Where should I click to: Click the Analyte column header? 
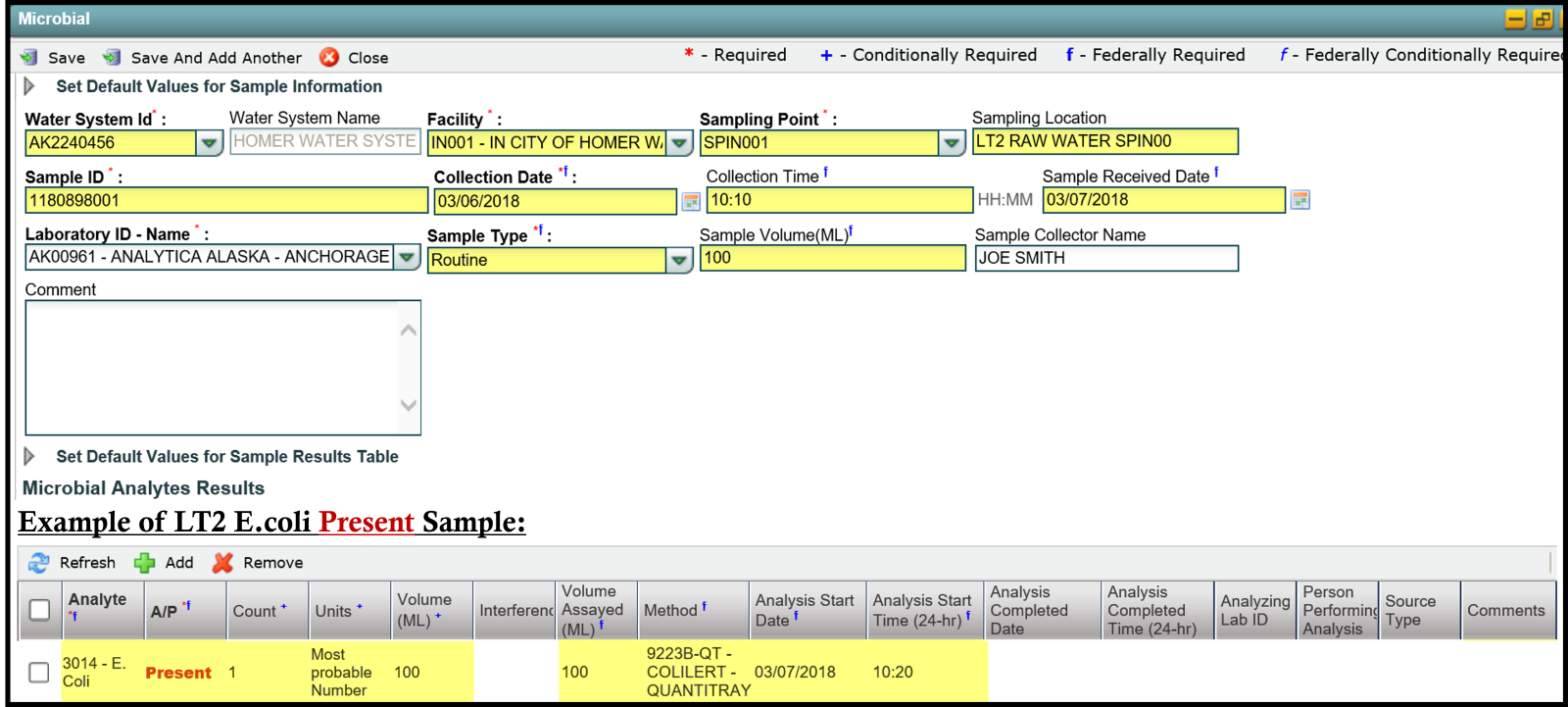tap(98, 600)
